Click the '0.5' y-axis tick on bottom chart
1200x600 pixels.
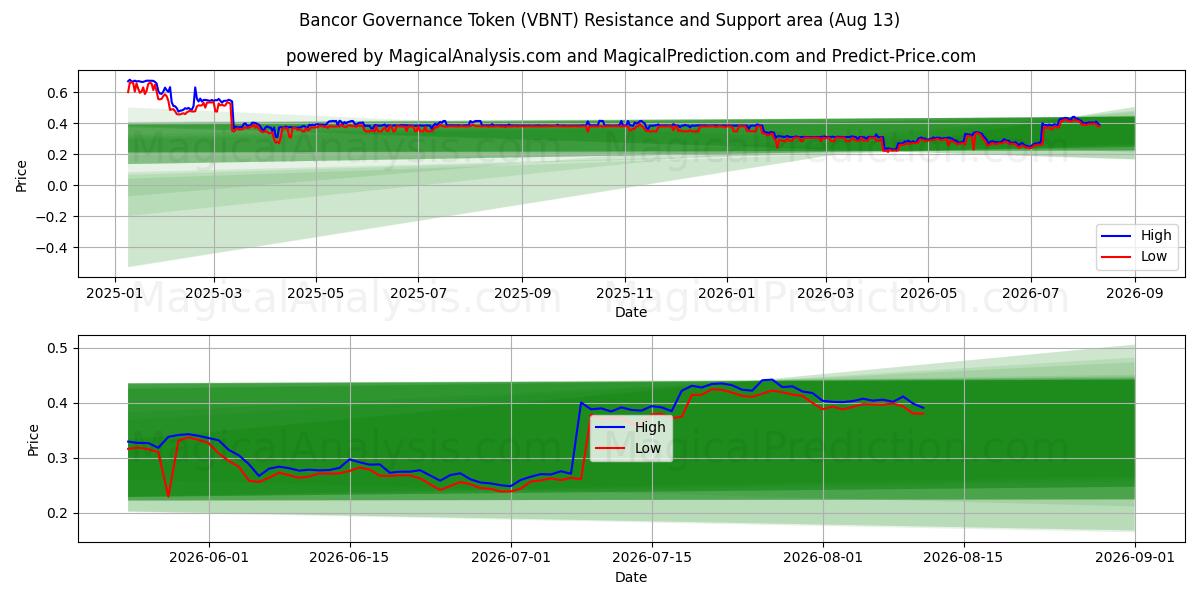56,348
